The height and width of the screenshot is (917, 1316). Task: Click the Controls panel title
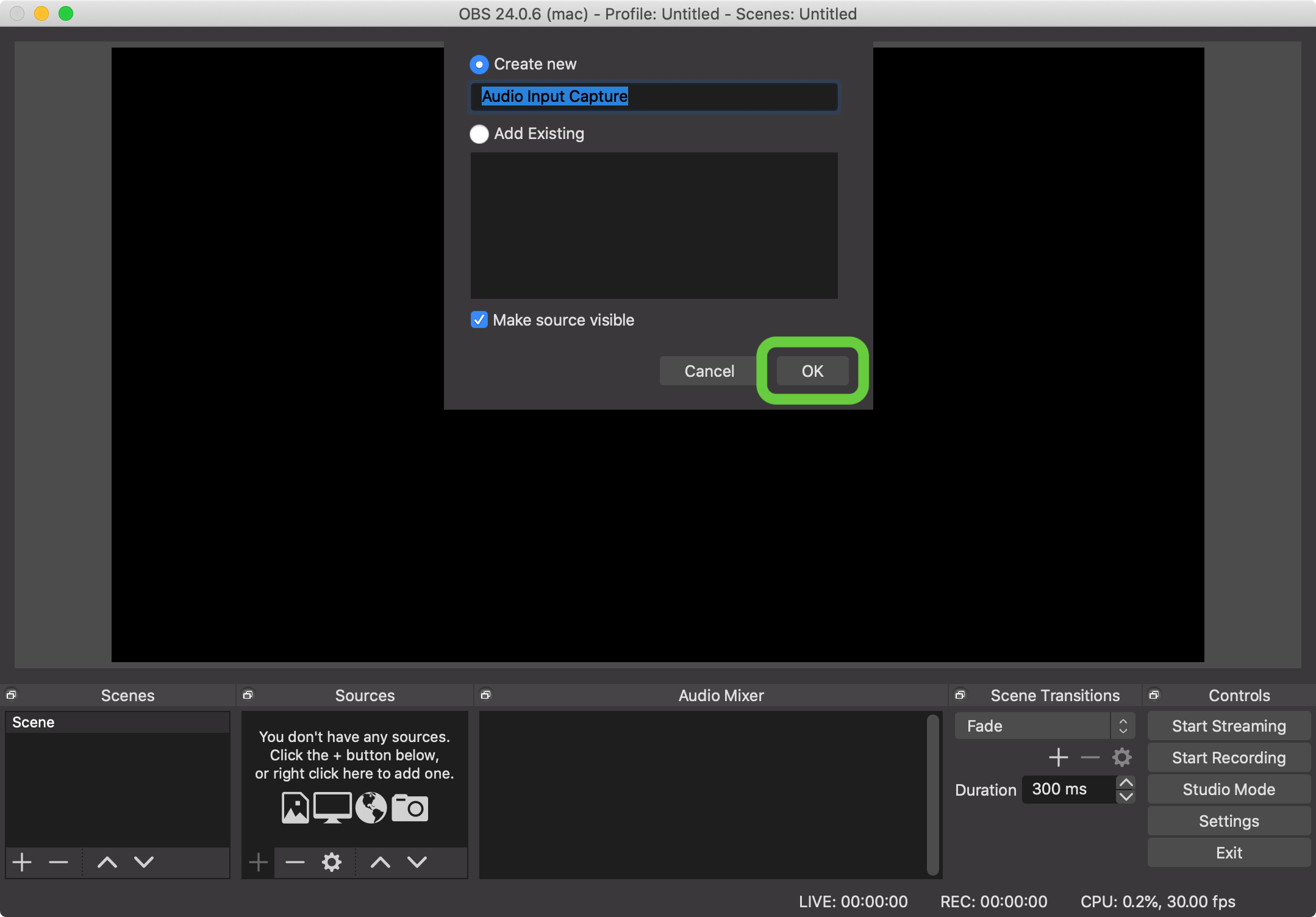click(x=1239, y=695)
